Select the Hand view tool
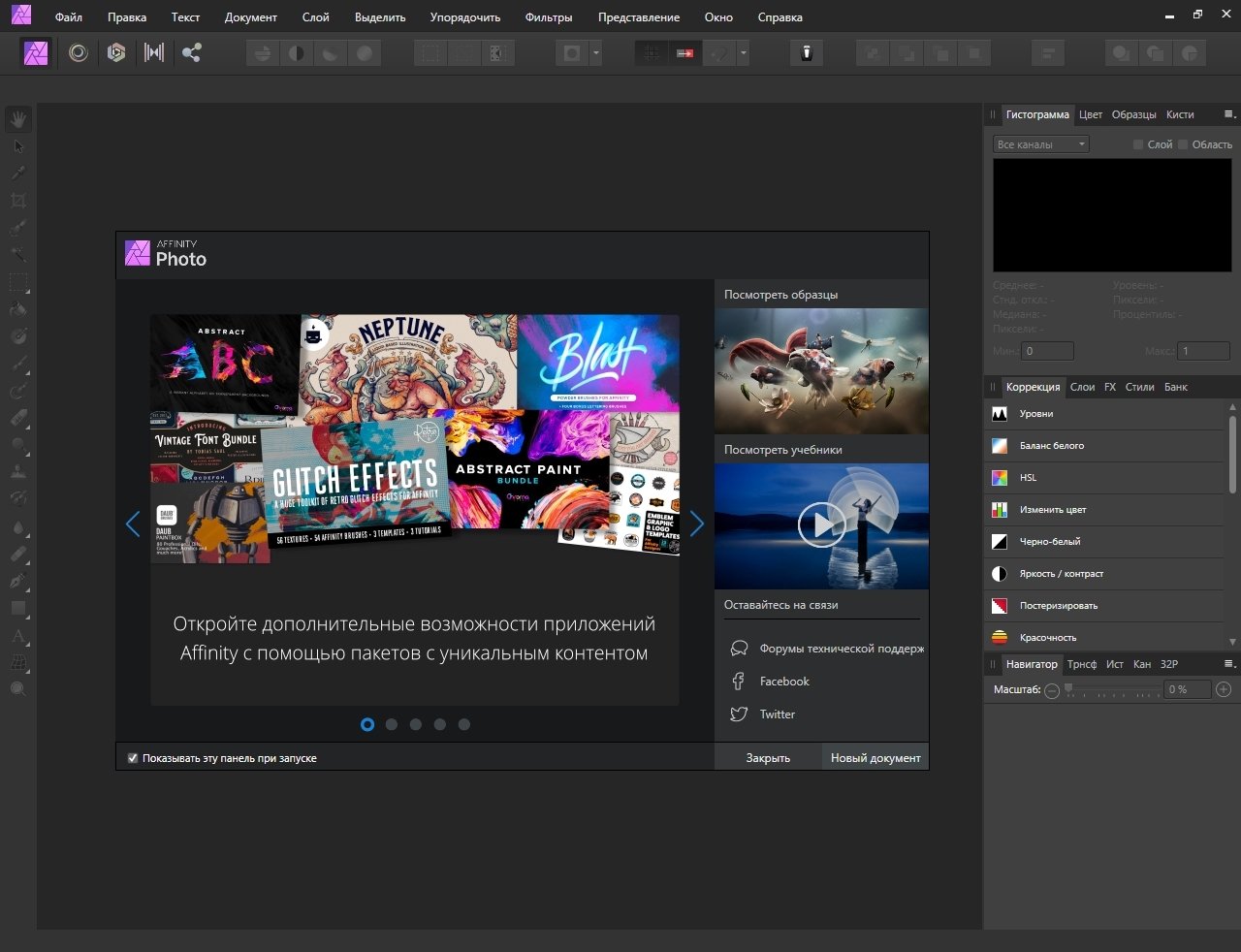Screen dimensions: 1241x952 click(x=18, y=119)
